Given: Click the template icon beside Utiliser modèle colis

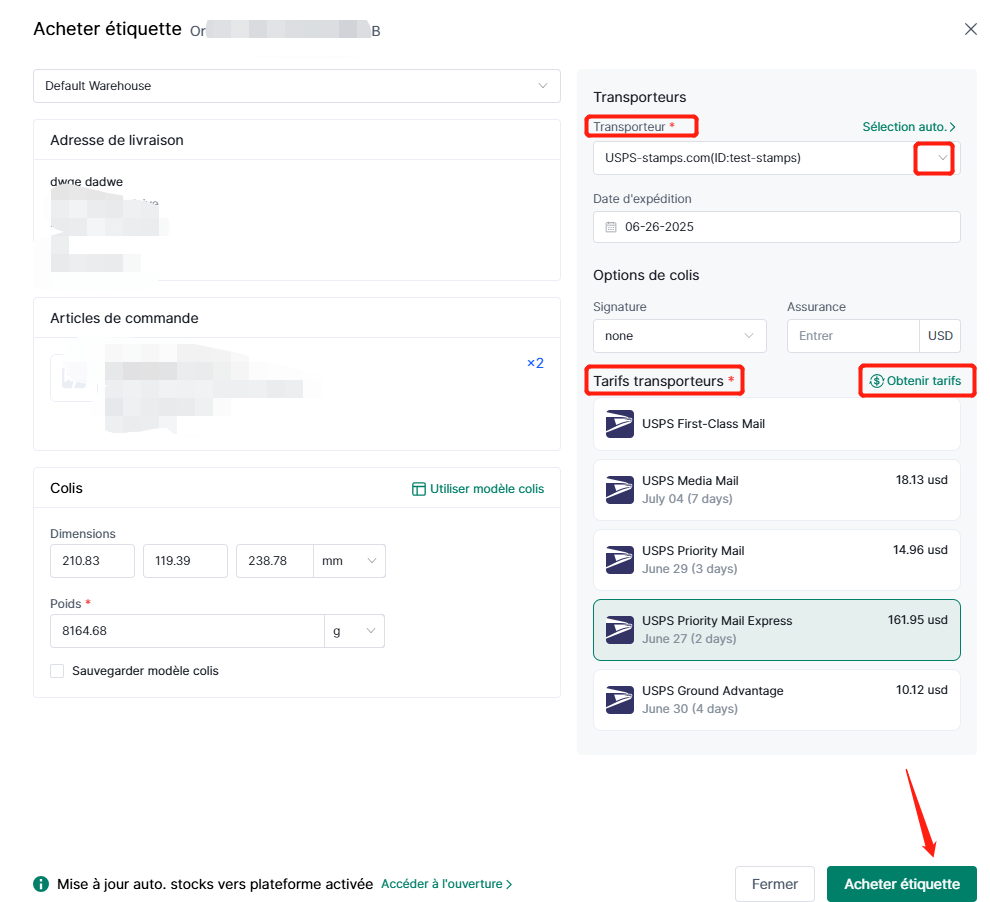Looking at the screenshot, I should (419, 489).
